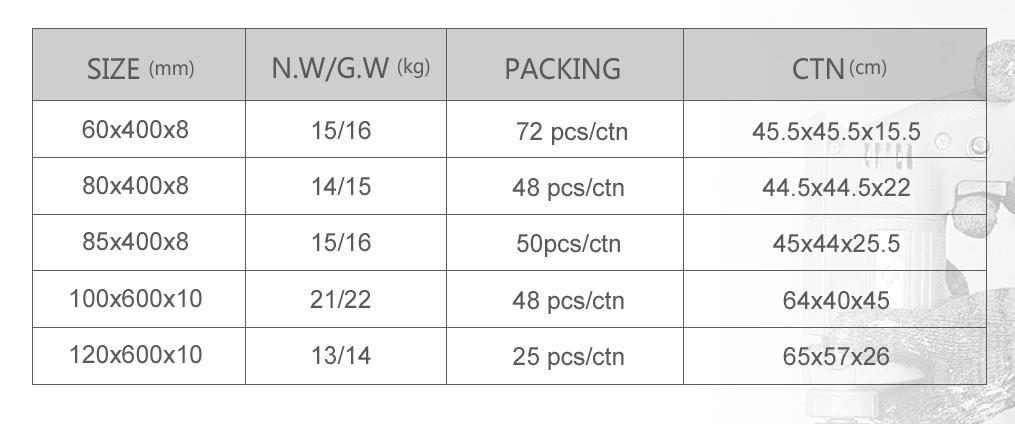
Task: Click the 65x57x26 carton cell
Action: pyautogui.click(x=835, y=355)
